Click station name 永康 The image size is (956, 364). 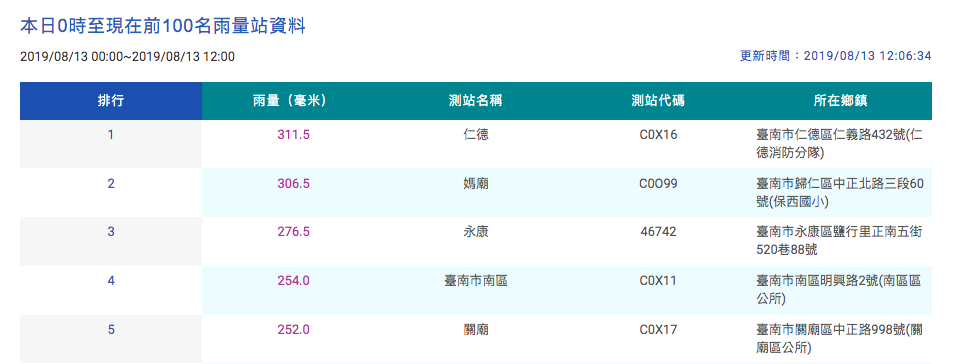(x=476, y=232)
